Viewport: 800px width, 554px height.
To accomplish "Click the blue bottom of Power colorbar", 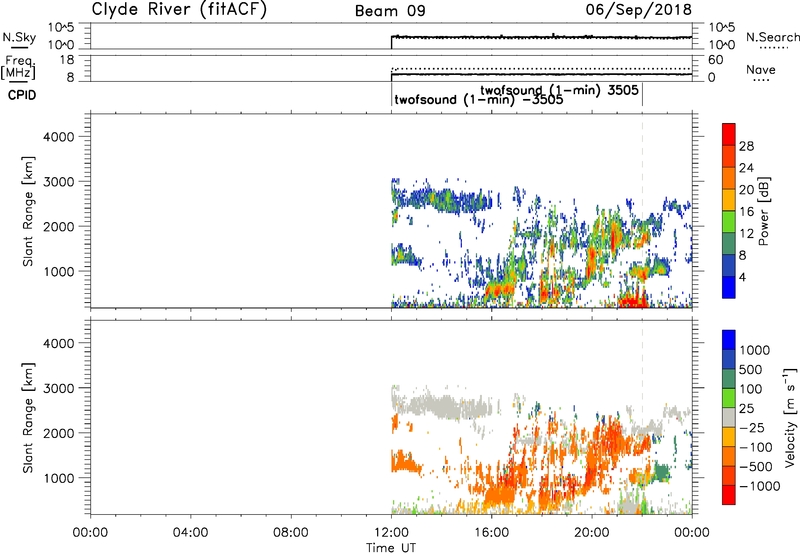I will click(729, 287).
